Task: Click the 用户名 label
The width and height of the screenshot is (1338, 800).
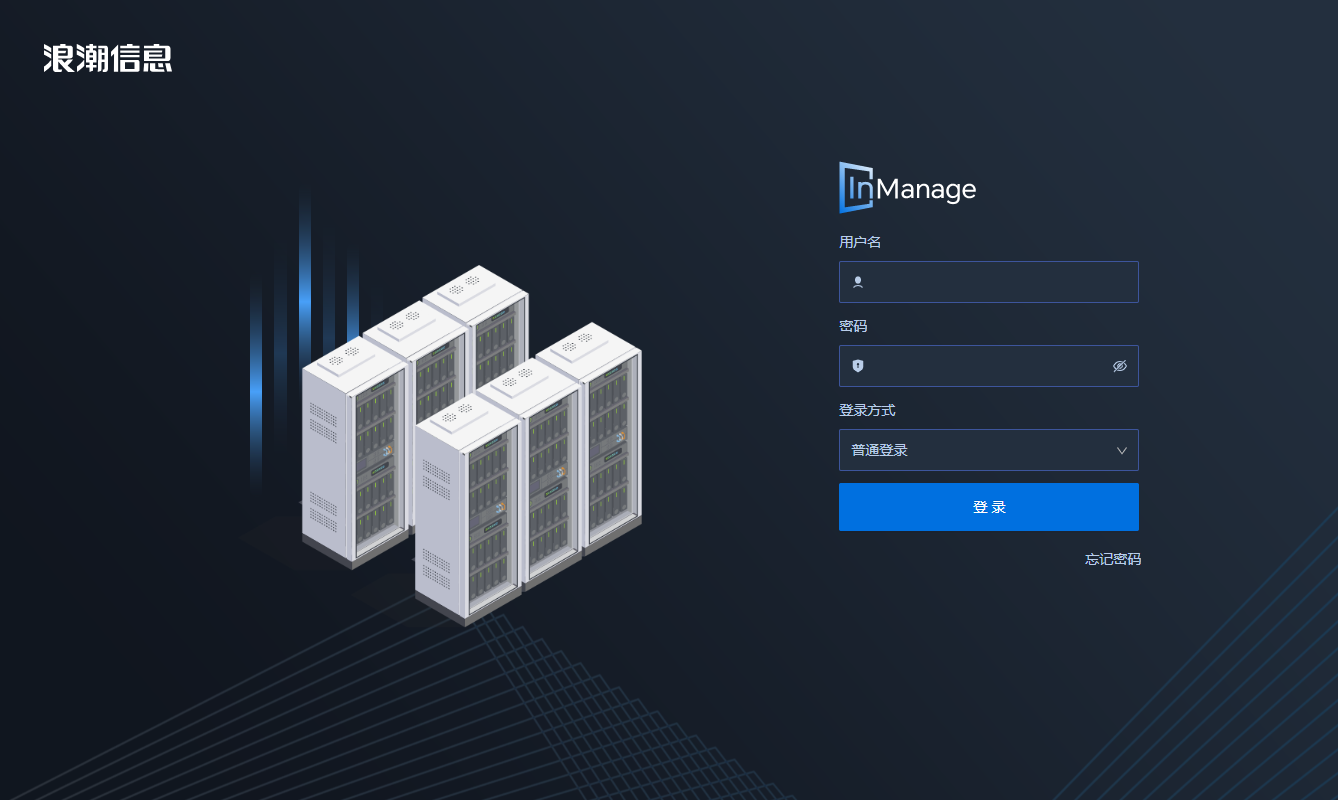Action: click(x=860, y=242)
